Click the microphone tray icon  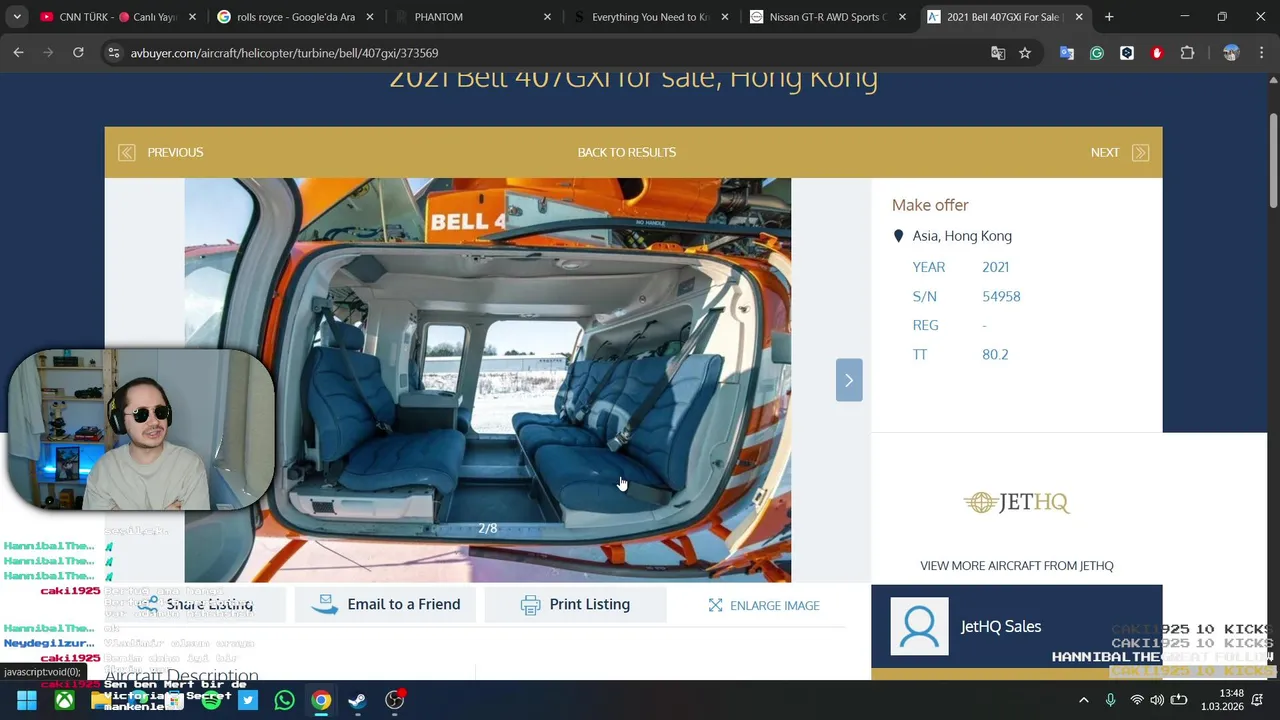pos(1110,700)
